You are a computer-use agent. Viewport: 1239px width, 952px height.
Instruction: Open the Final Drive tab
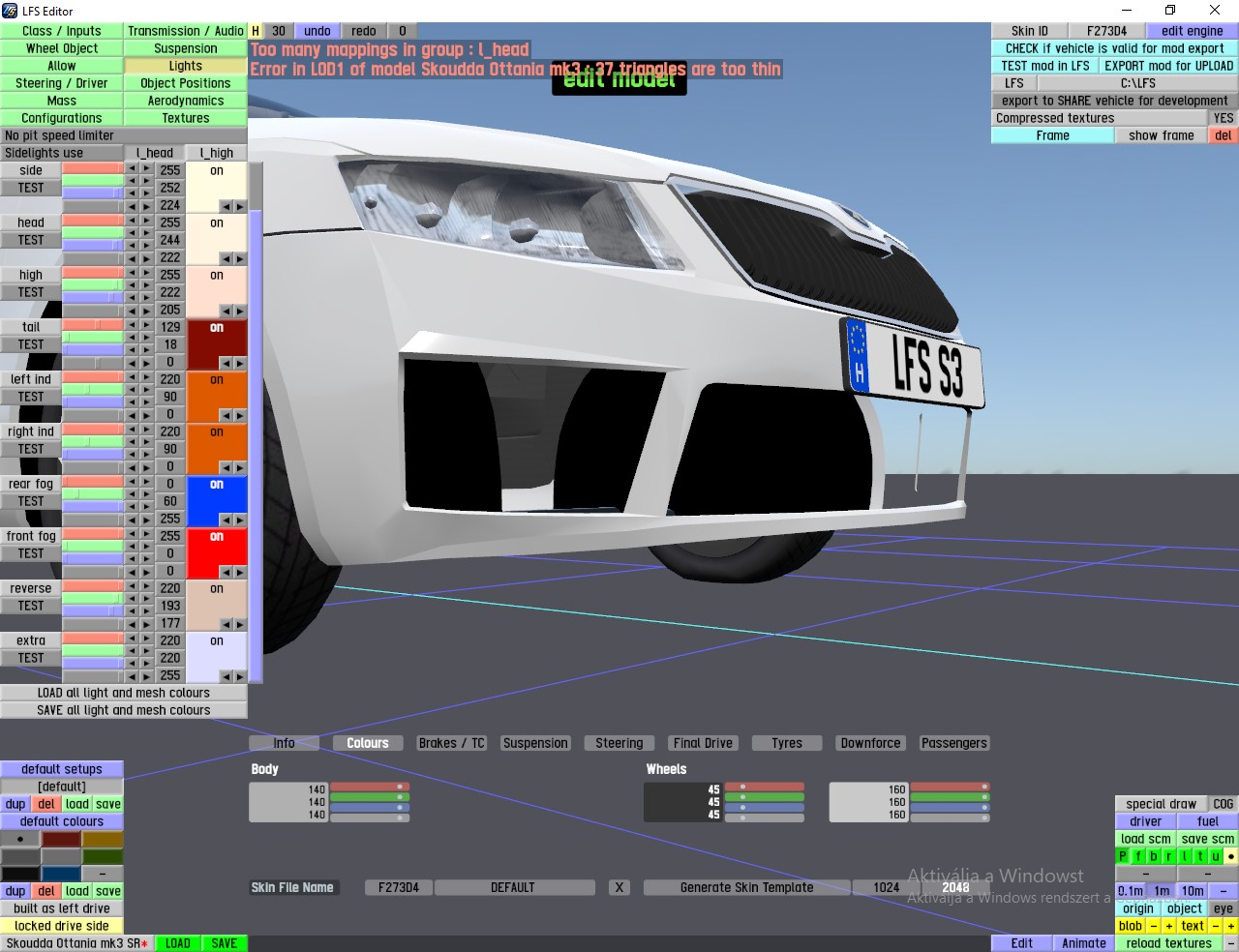click(x=704, y=743)
